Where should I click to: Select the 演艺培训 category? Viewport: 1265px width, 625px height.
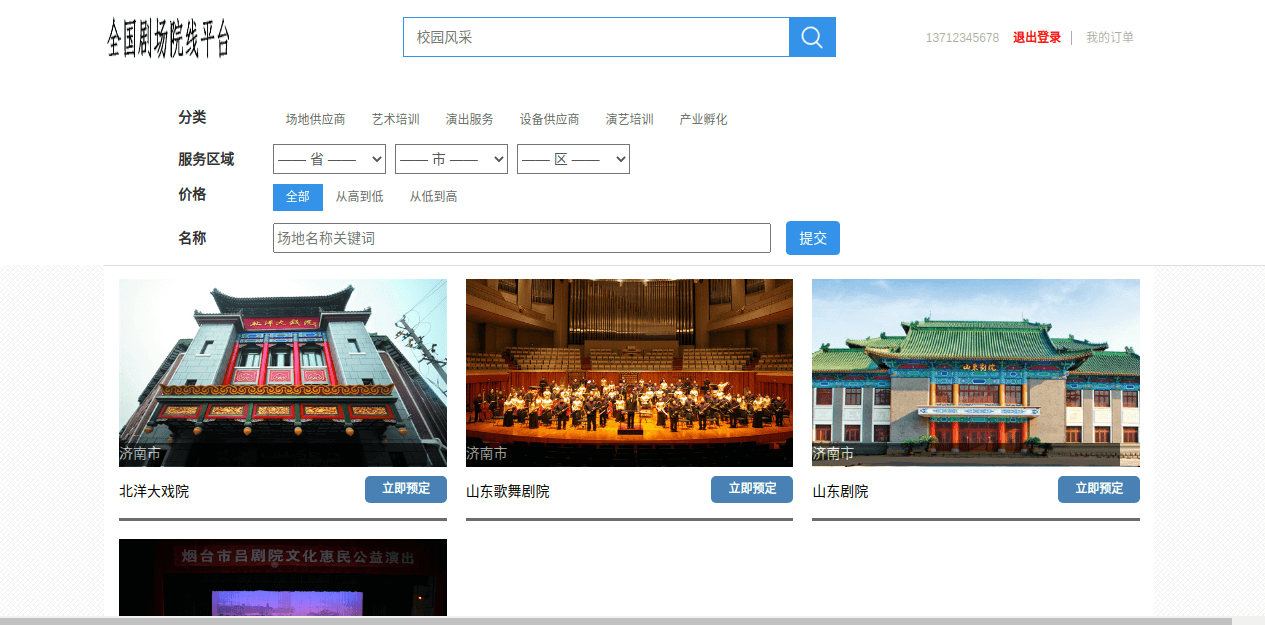tap(630, 119)
